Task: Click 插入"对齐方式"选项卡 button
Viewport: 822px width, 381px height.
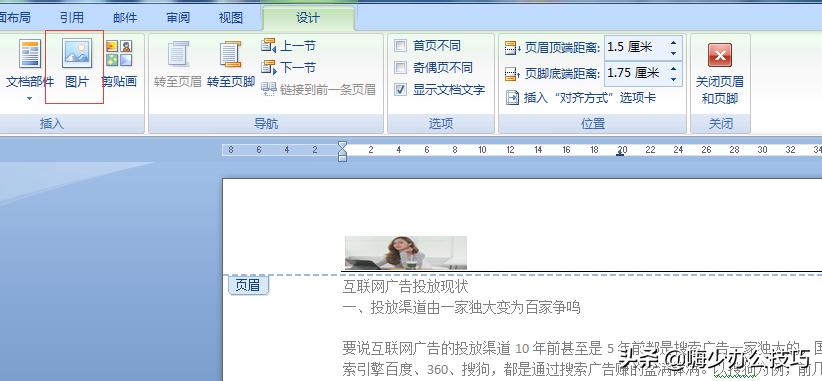Action: coord(580,97)
